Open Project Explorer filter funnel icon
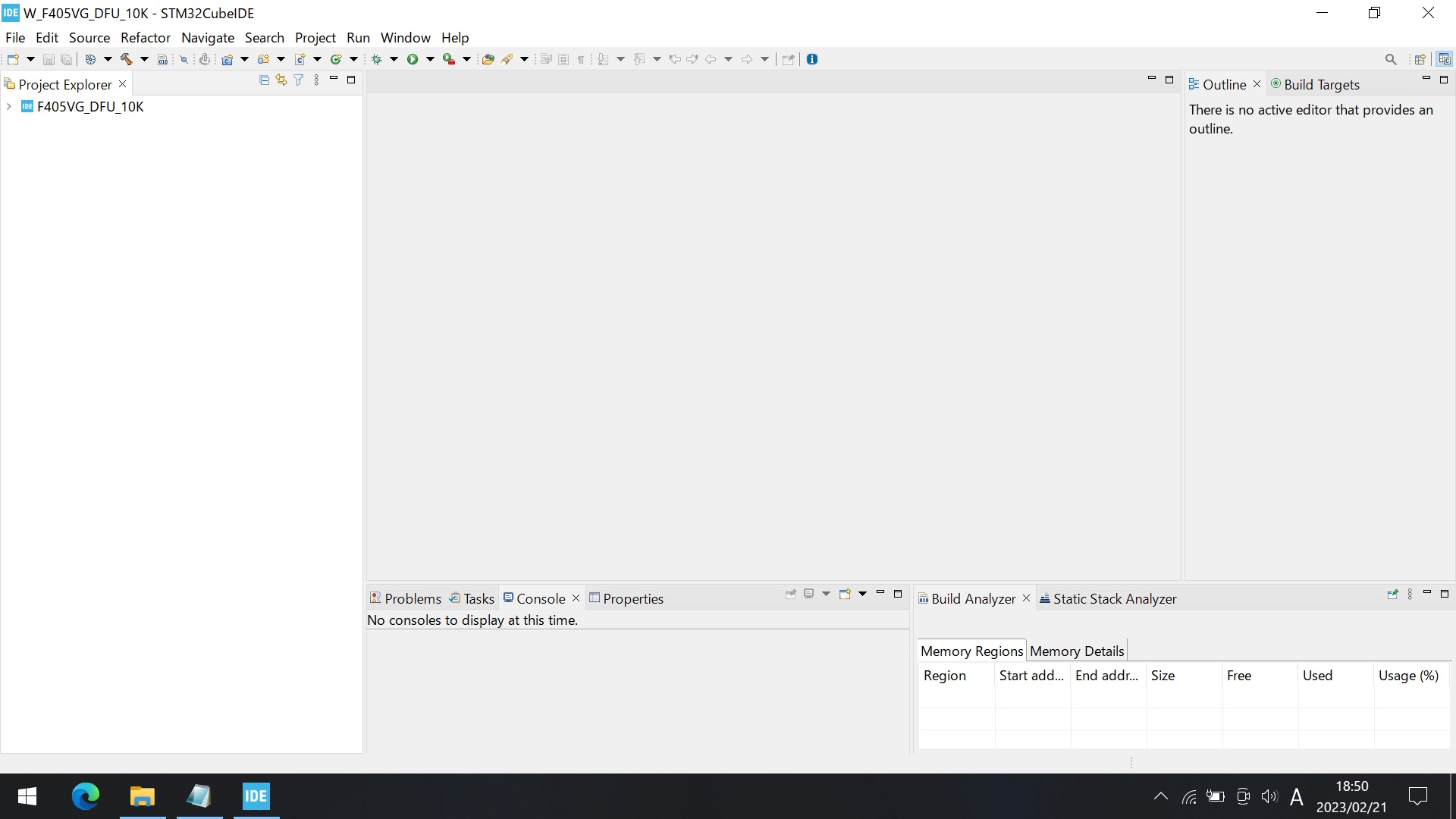Viewport: 1456px width, 819px height. pyautogui.click(x=299, y=80)
